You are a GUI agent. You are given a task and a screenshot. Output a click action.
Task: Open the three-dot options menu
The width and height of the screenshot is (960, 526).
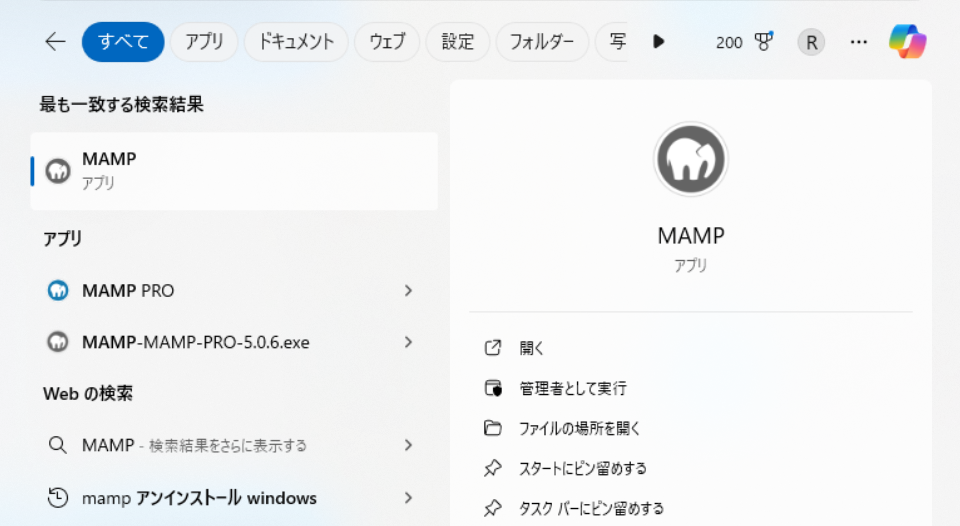tap(858, 42)
